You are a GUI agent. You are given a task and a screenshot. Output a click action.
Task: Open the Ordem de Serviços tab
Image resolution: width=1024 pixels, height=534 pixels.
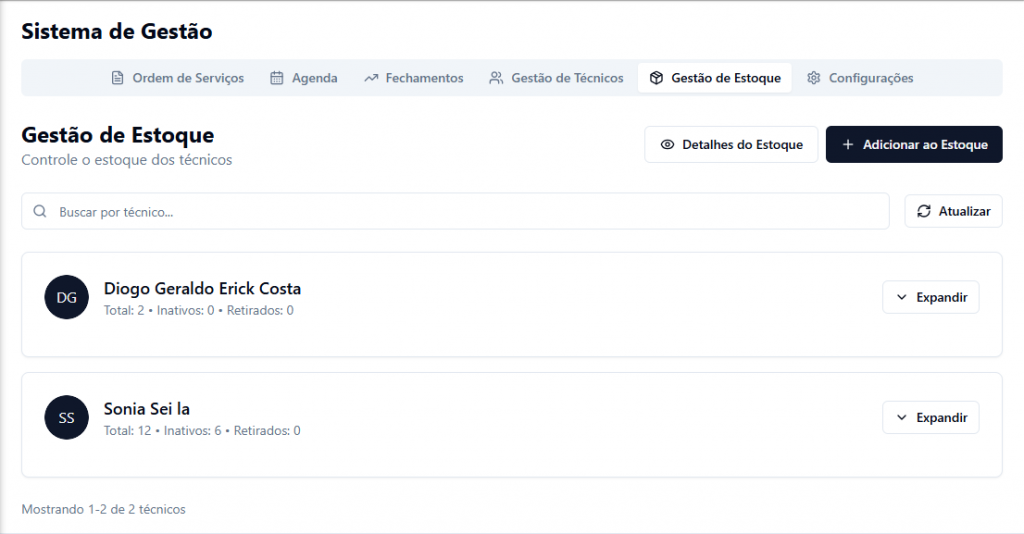point(187,78)
